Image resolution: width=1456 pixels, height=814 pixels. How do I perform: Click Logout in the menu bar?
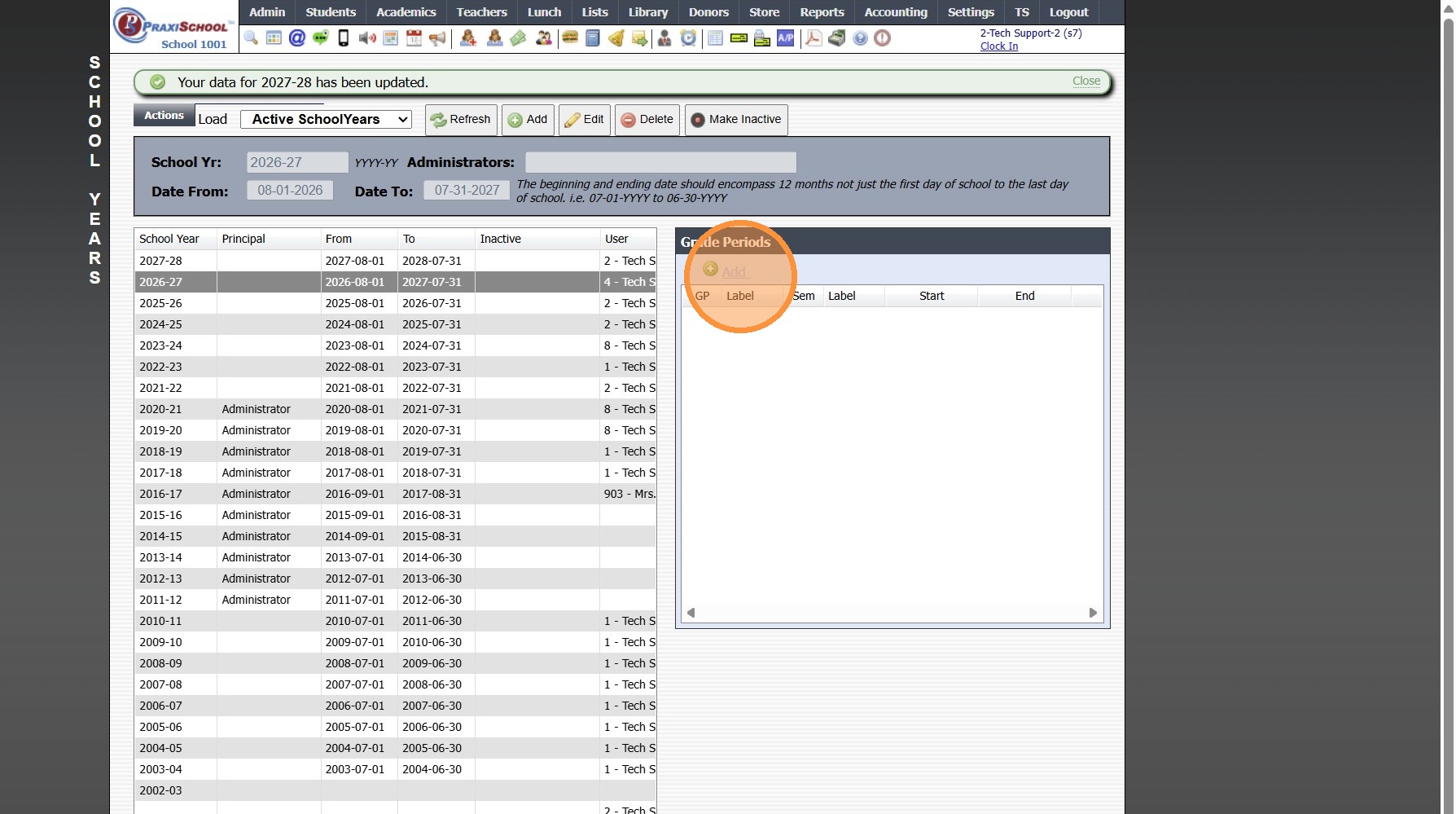(1069, 12)
